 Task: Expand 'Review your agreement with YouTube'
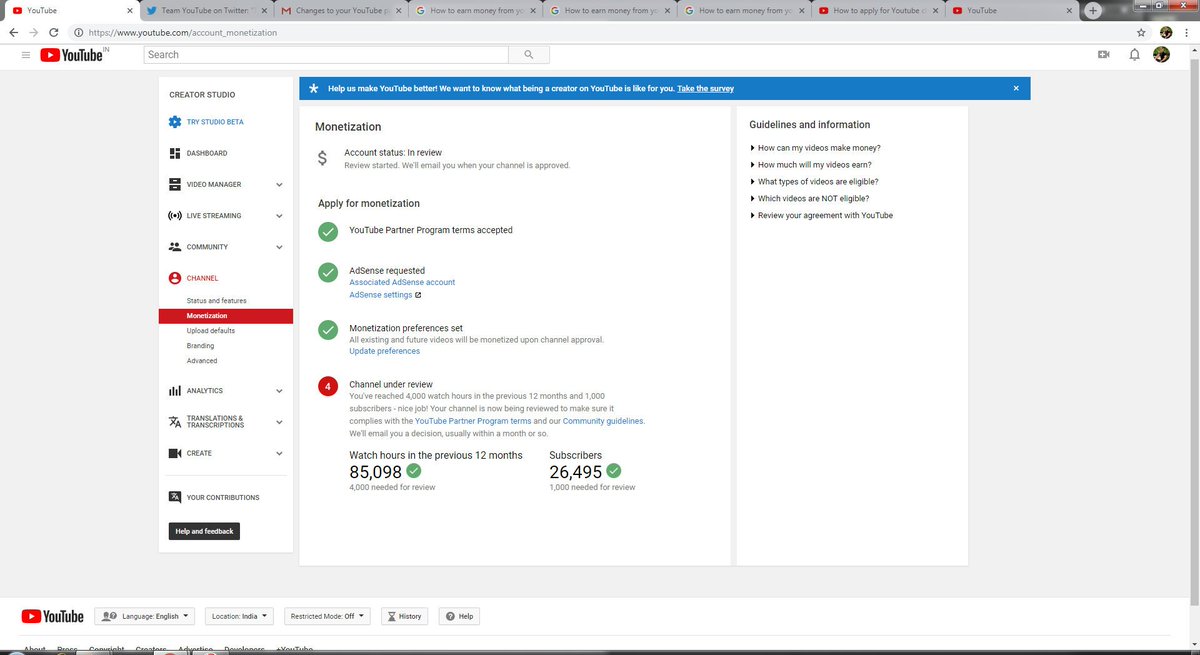coord(821,215)
